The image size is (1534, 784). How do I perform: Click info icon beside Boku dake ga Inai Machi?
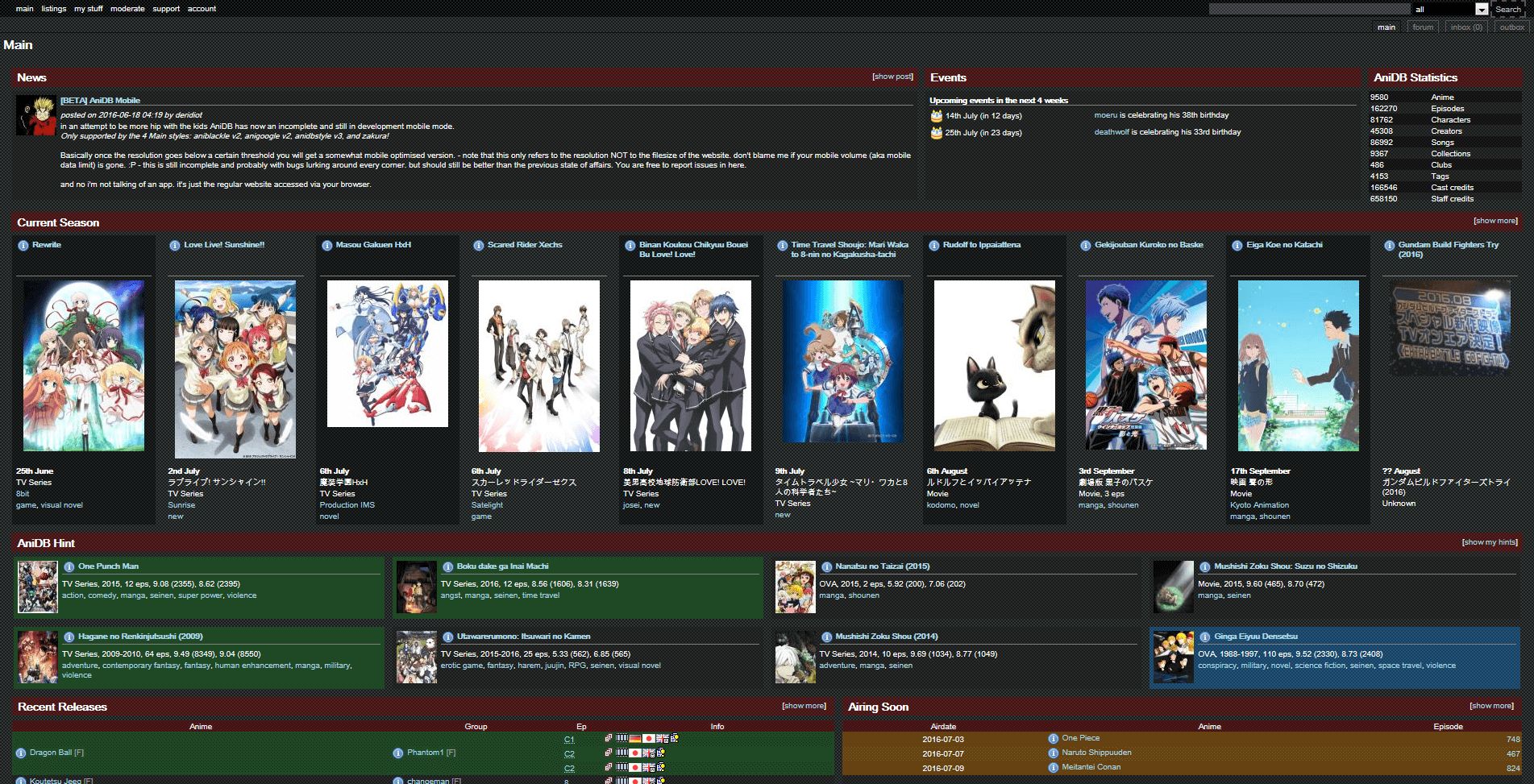click(448, 567)
